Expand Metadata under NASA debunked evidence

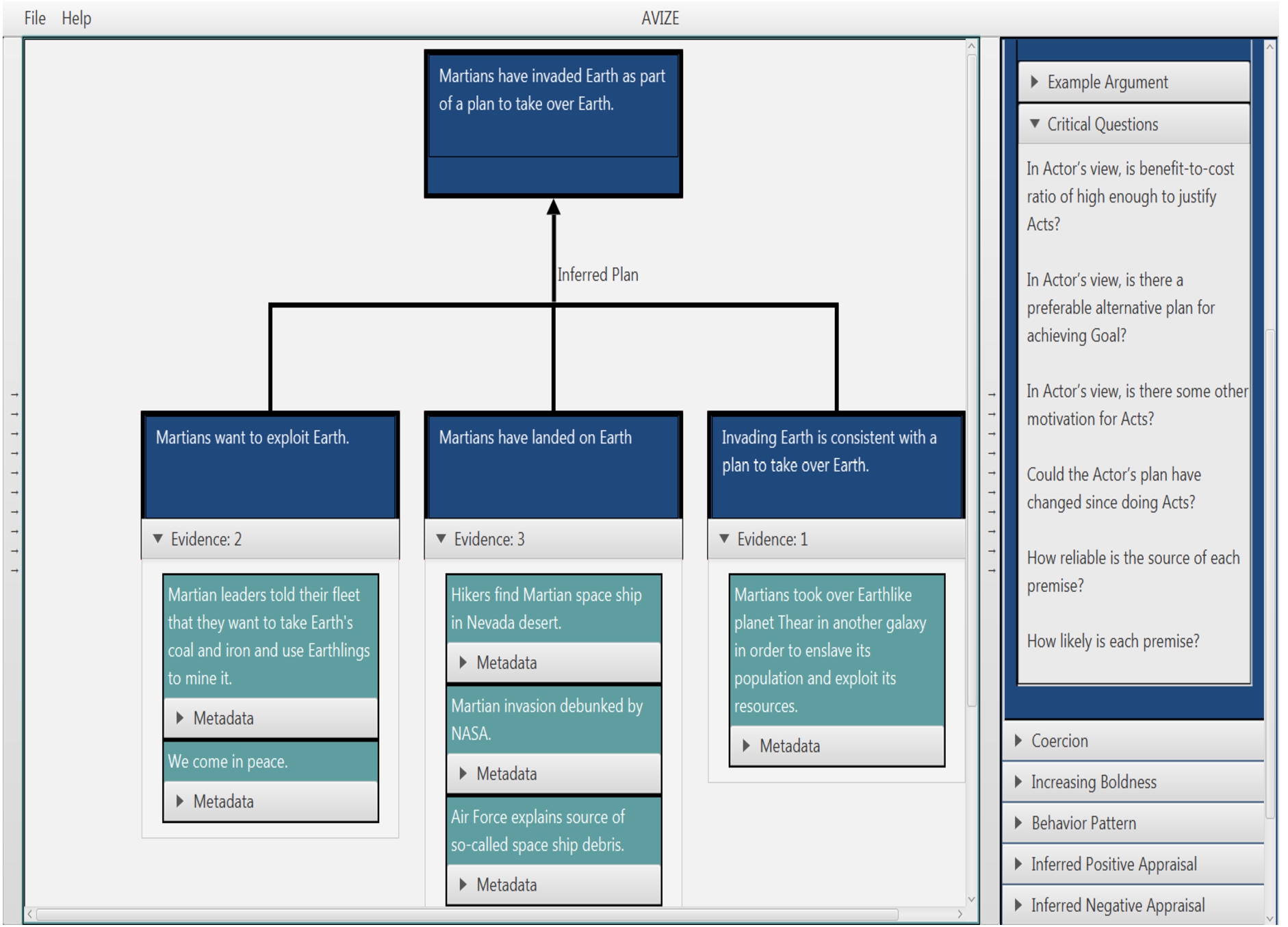point(506,774)
